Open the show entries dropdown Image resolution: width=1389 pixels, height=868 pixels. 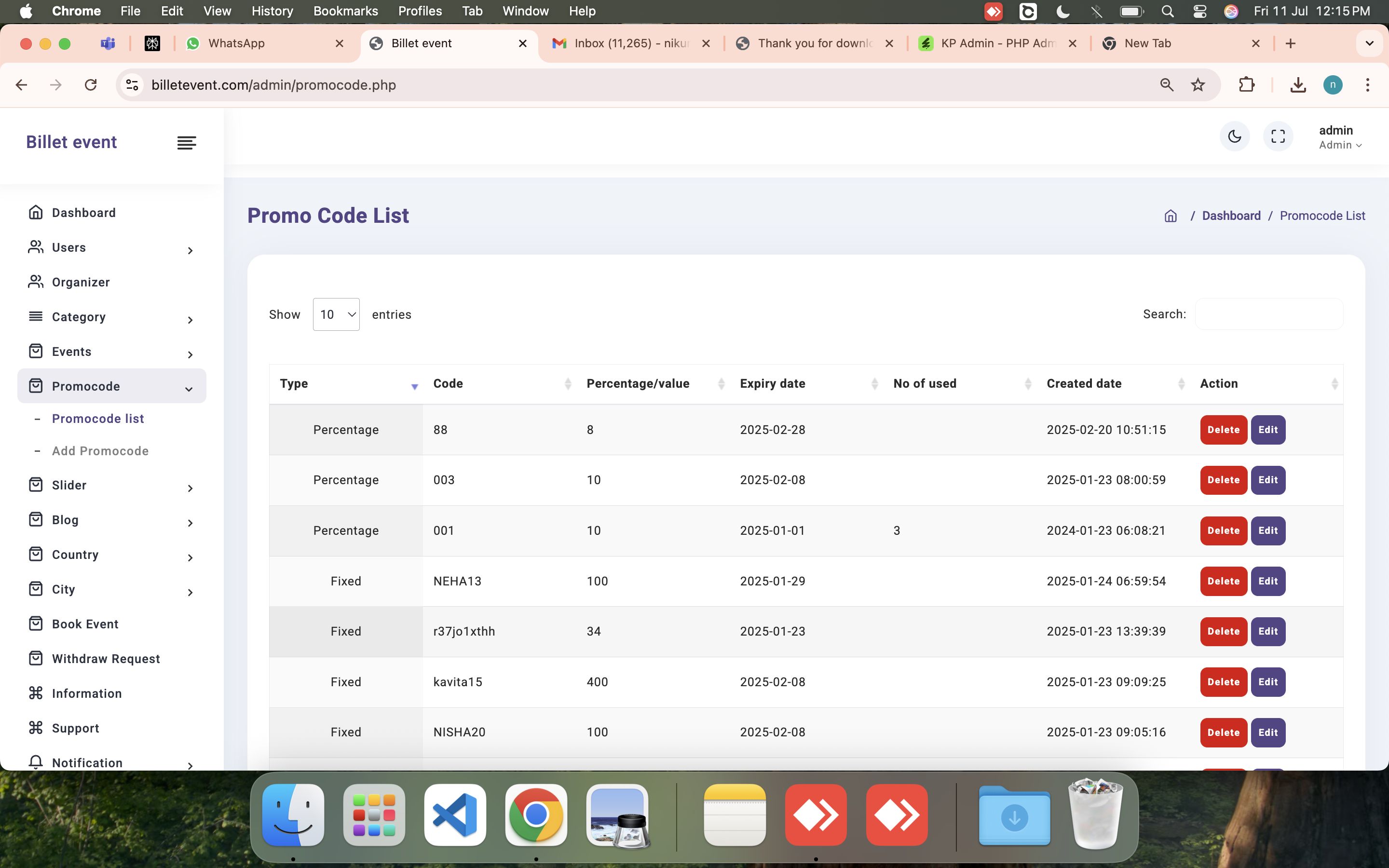336,314
